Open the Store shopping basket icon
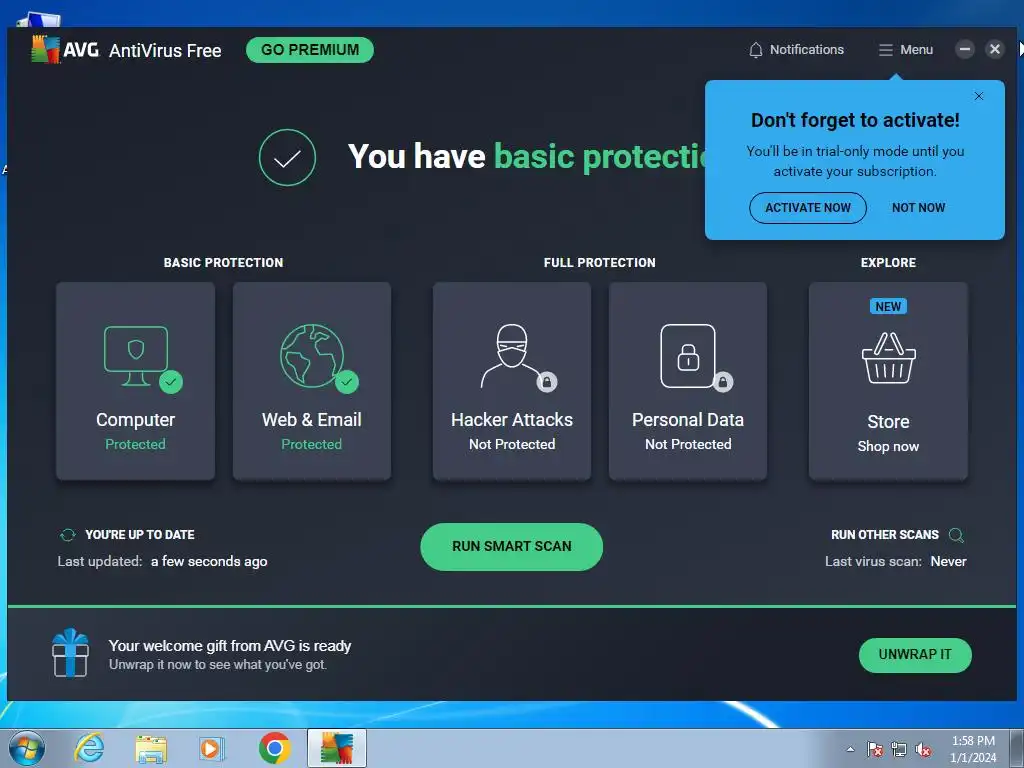This screenshot has width=1024, height=768. (x=888, y=358)
